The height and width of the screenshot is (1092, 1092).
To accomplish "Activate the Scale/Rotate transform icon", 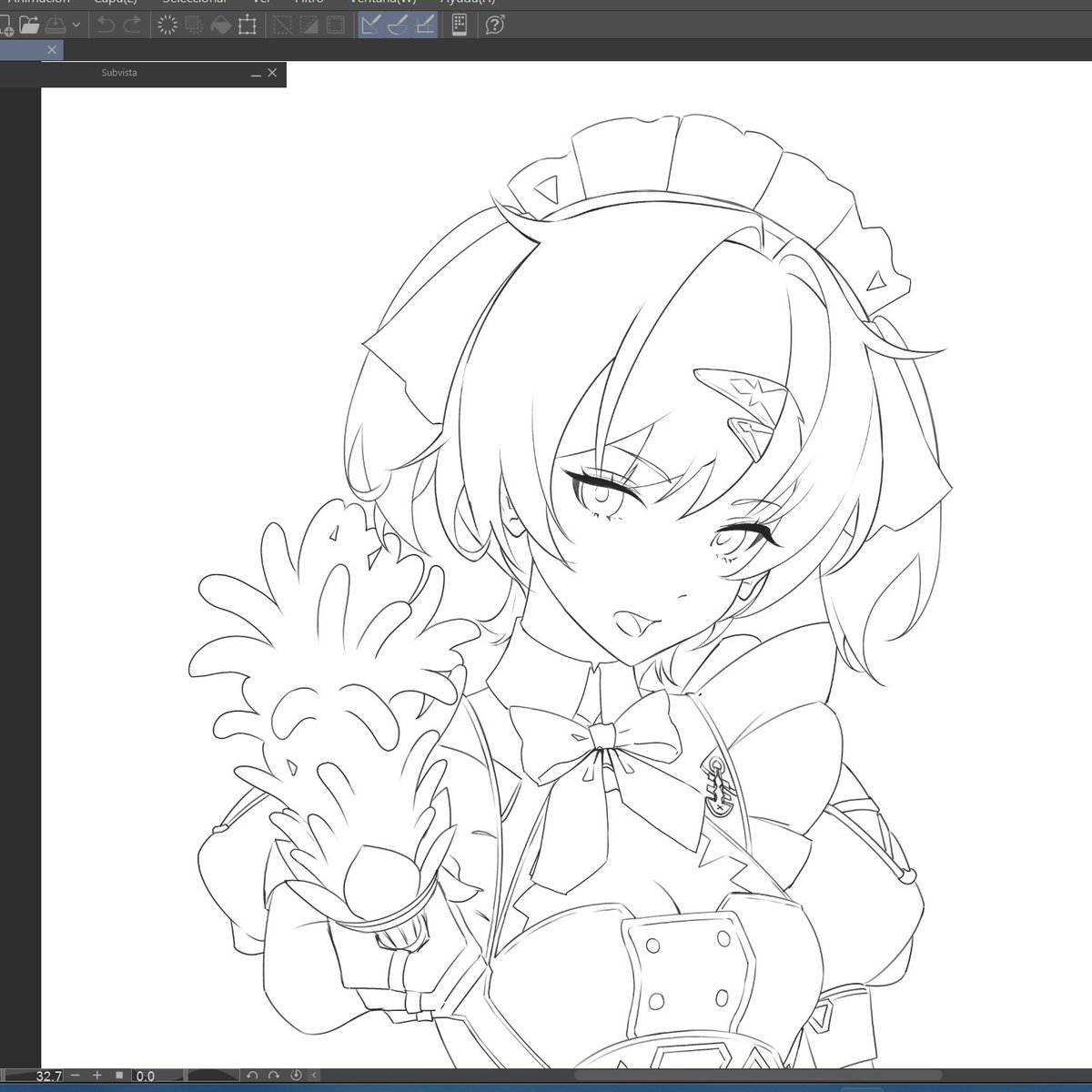I will [247, 25].
